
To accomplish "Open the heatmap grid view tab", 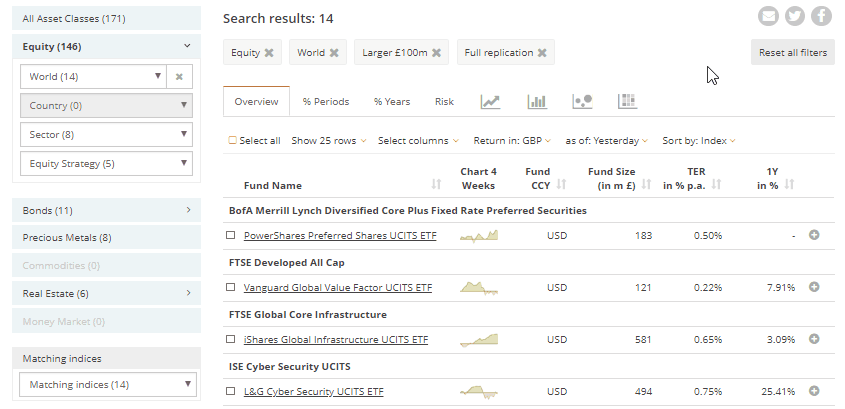I will coord(627,101).
